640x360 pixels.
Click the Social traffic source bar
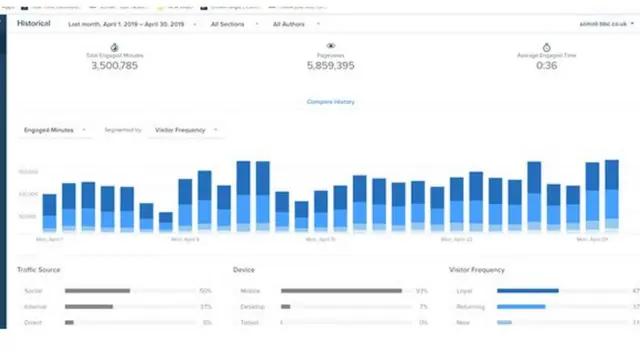point(97,291)
